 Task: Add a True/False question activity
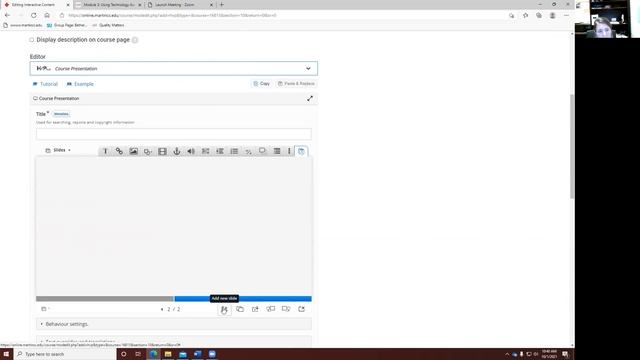[x=248, y=151]
